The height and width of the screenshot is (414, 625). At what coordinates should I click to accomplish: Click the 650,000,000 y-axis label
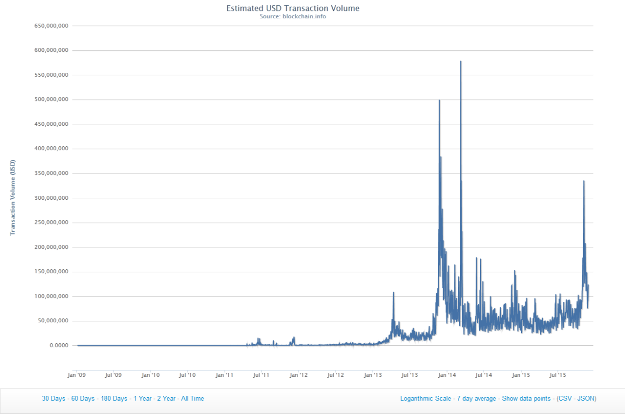50,25
